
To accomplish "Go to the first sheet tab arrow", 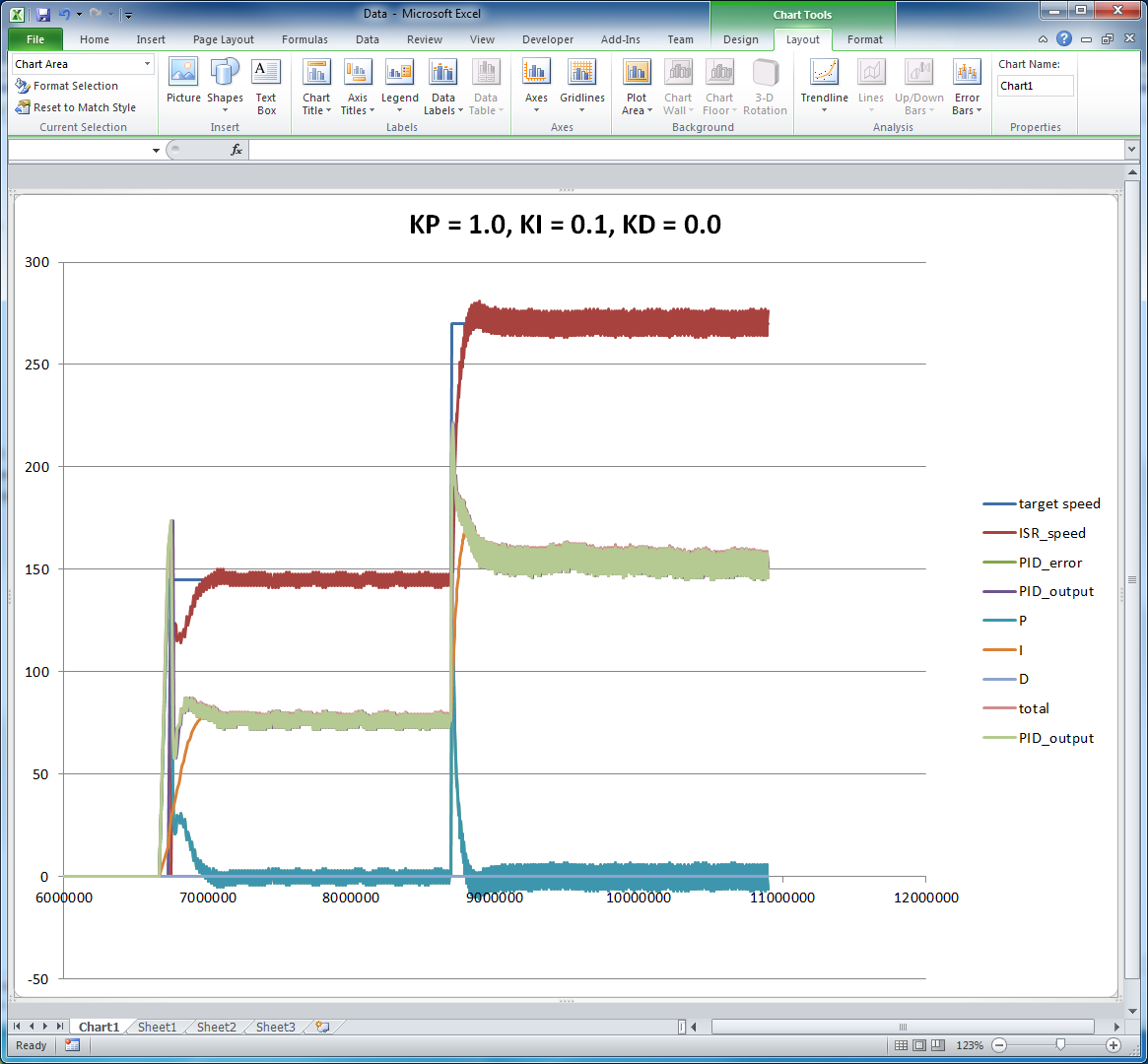I will coord(17,1027).
